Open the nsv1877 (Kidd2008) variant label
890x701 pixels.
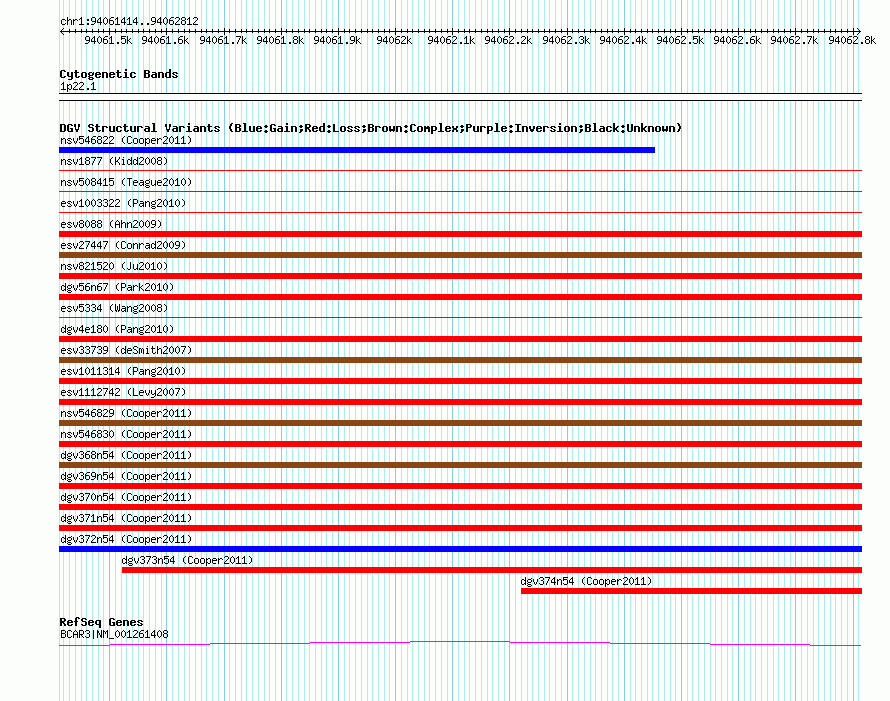pyautogui.click(x=114, y=161)
